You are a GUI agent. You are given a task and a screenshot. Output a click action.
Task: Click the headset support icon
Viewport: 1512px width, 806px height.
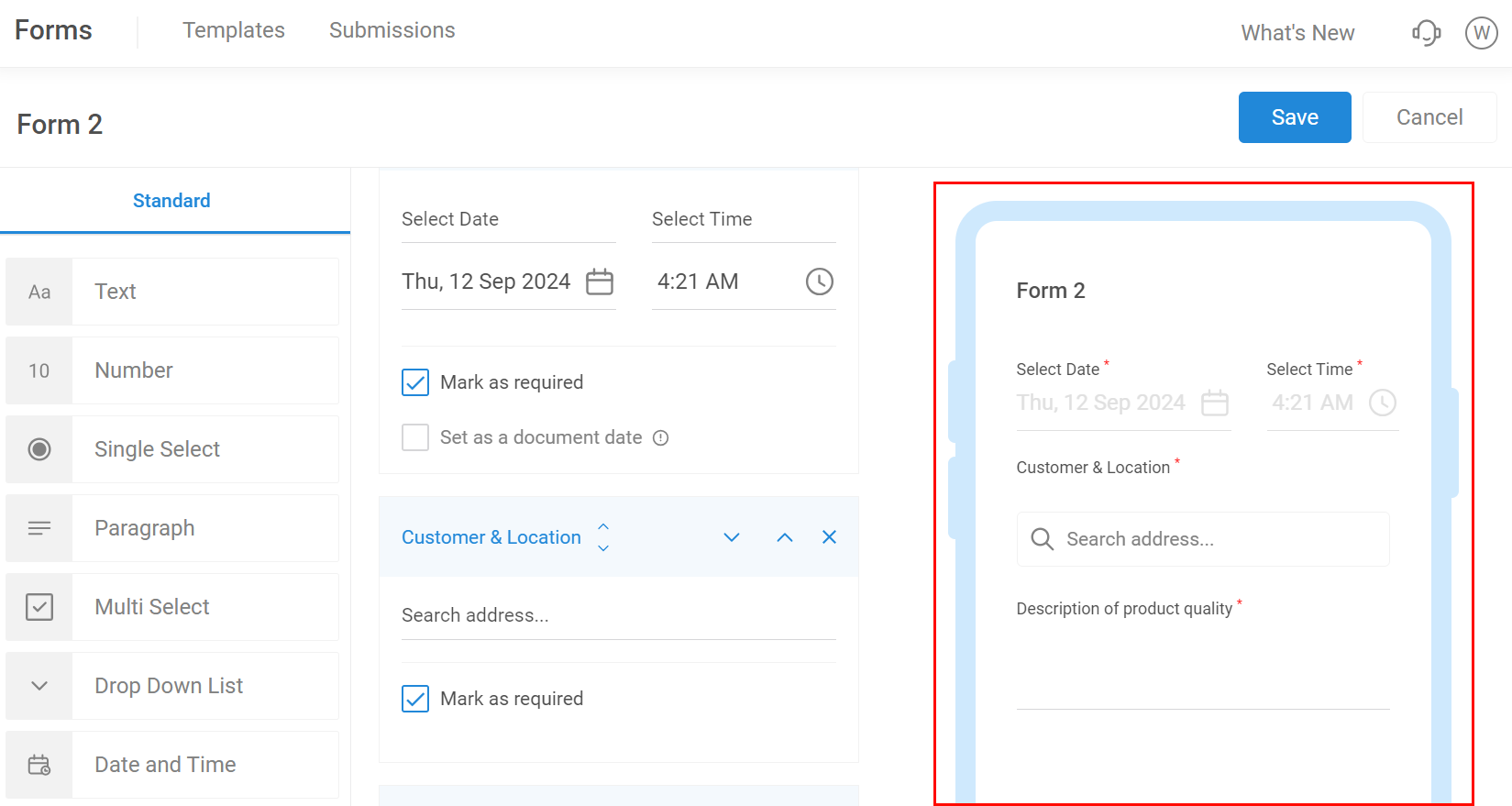pos(1426,33)
